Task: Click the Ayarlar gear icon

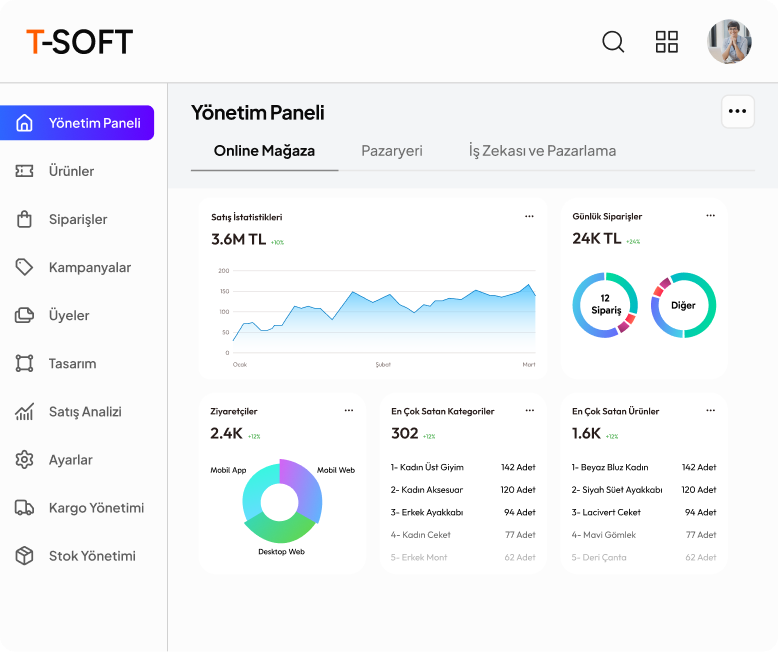Action: click(x=24, y=459)
